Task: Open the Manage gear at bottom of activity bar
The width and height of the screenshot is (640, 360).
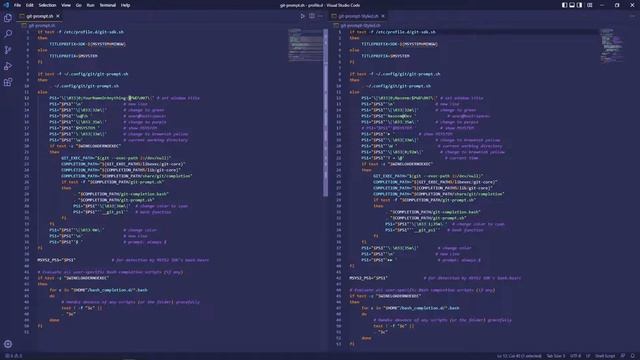Action: (x=8, y=344)
